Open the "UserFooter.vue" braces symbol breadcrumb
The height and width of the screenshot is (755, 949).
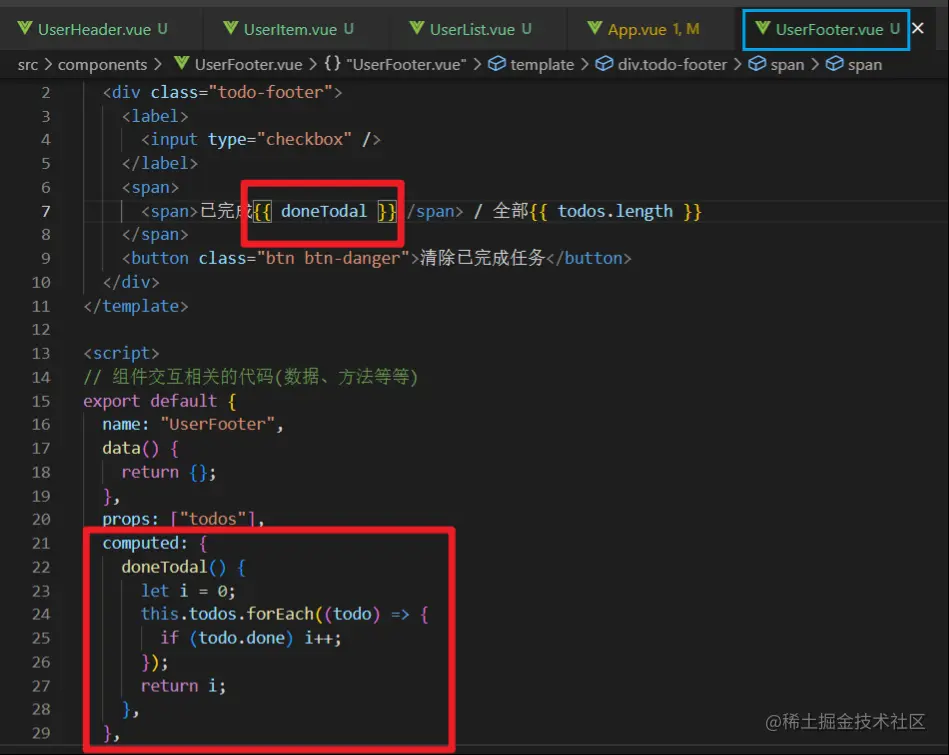pyautogui.click(x=406, y=65)
